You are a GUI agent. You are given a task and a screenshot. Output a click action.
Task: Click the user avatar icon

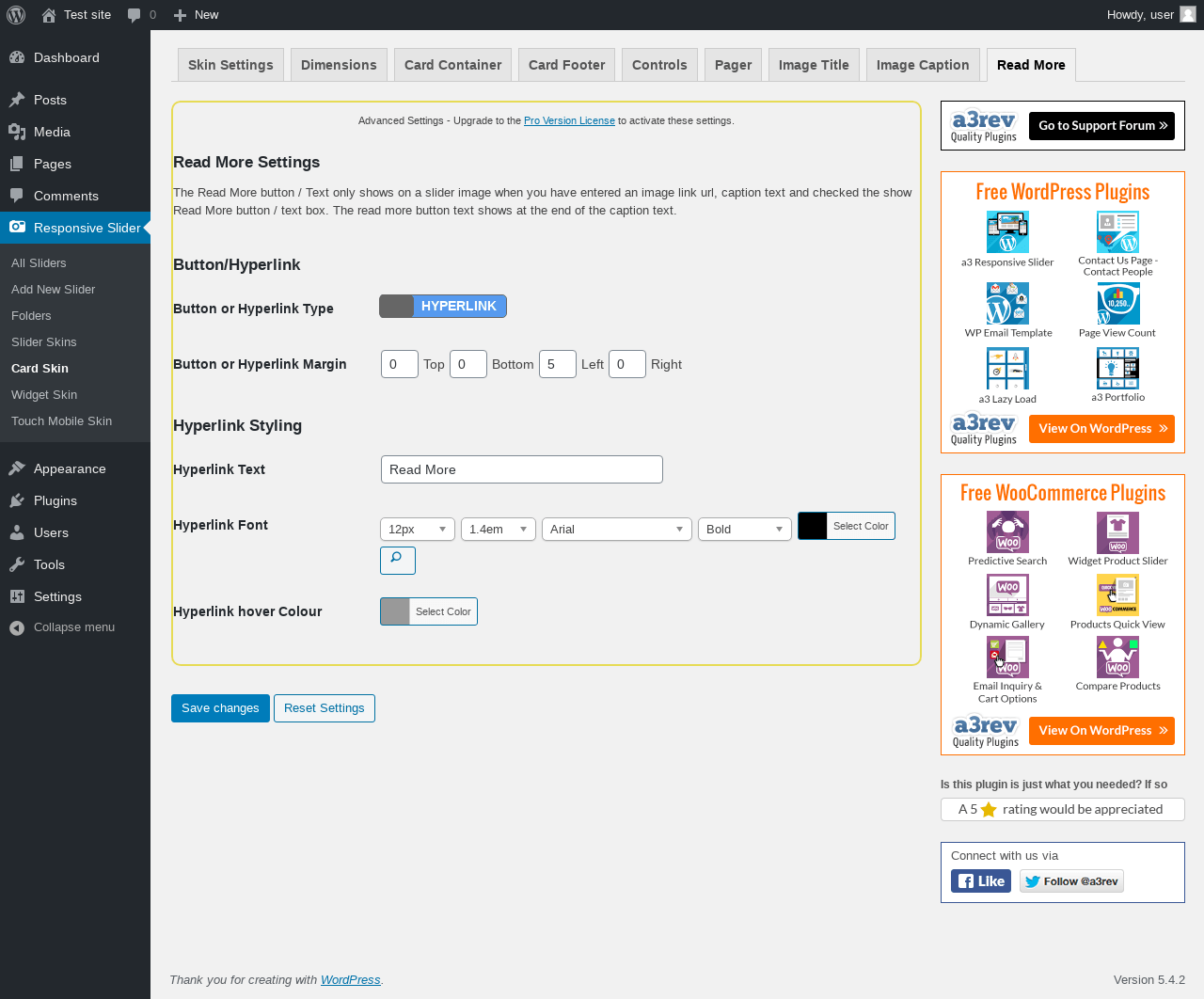(1188, 14)
